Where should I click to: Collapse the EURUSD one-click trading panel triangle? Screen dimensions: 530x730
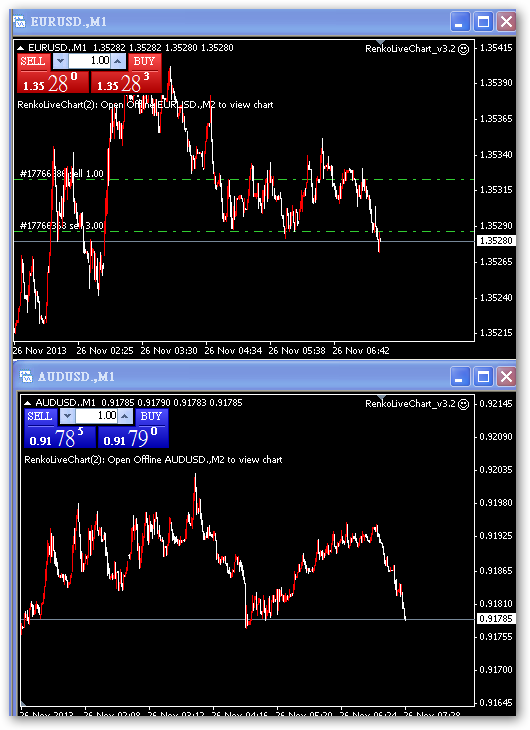[20, 48]
